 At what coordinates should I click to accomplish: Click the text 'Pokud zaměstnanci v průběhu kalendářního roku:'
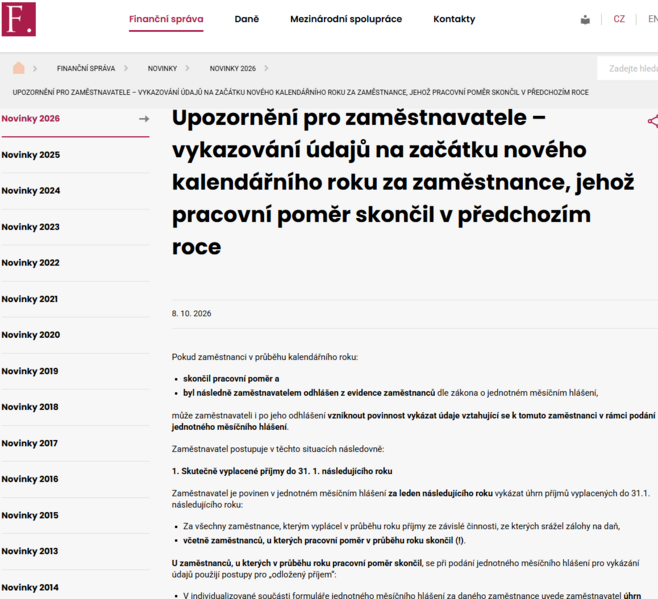click(265, 357)
